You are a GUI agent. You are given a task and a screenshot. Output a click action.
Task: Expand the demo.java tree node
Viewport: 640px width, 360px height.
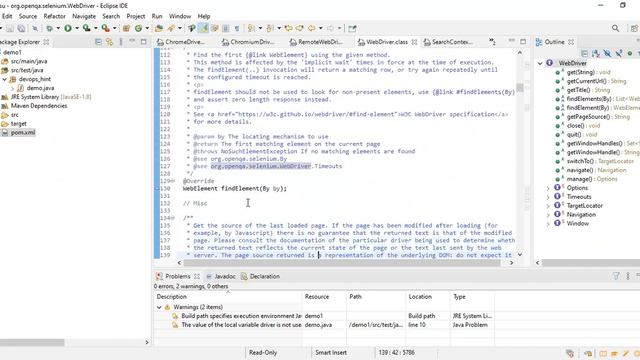coord(12,88)
